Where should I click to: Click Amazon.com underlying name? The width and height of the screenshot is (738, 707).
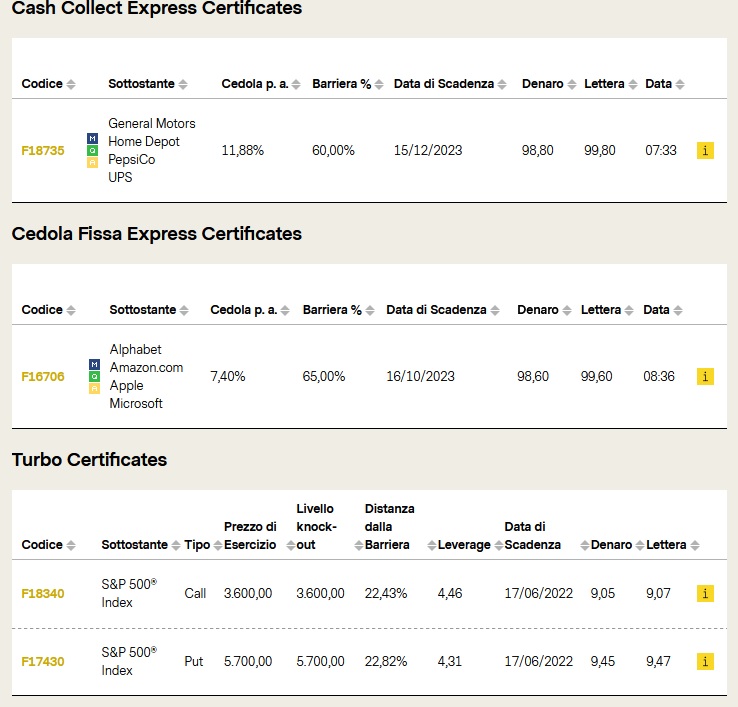146,367
